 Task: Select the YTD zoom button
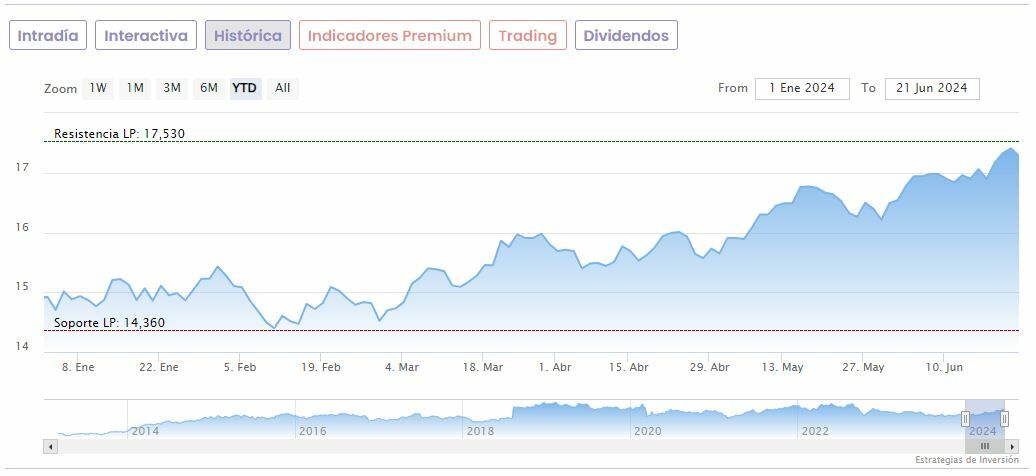pos(245,88)
